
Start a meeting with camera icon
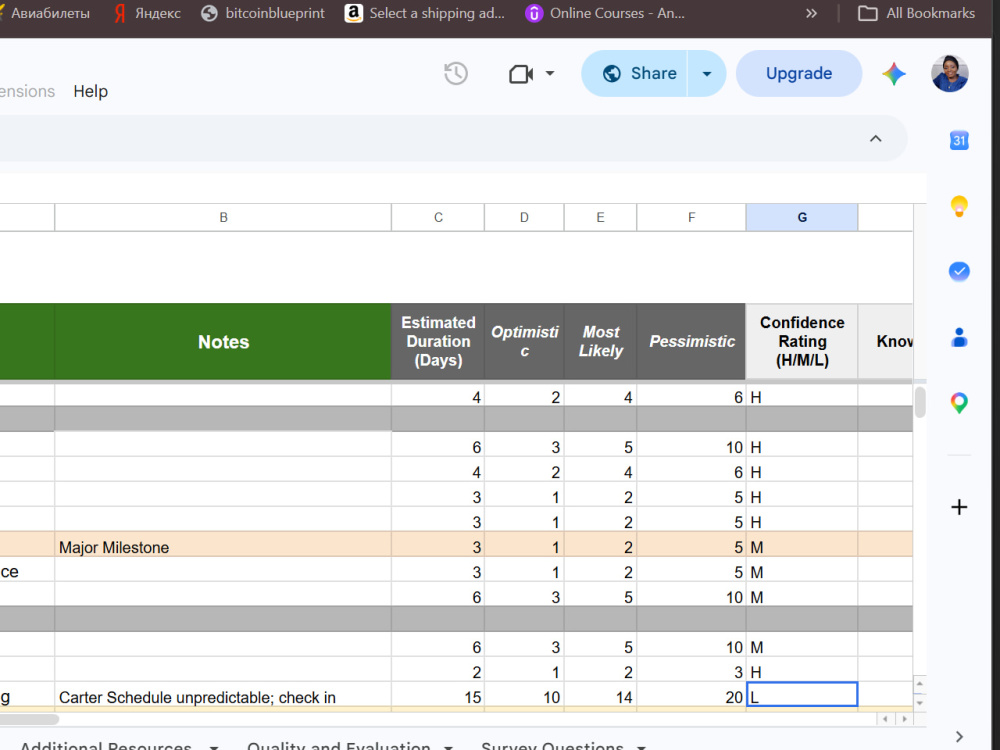coord(520,74)
